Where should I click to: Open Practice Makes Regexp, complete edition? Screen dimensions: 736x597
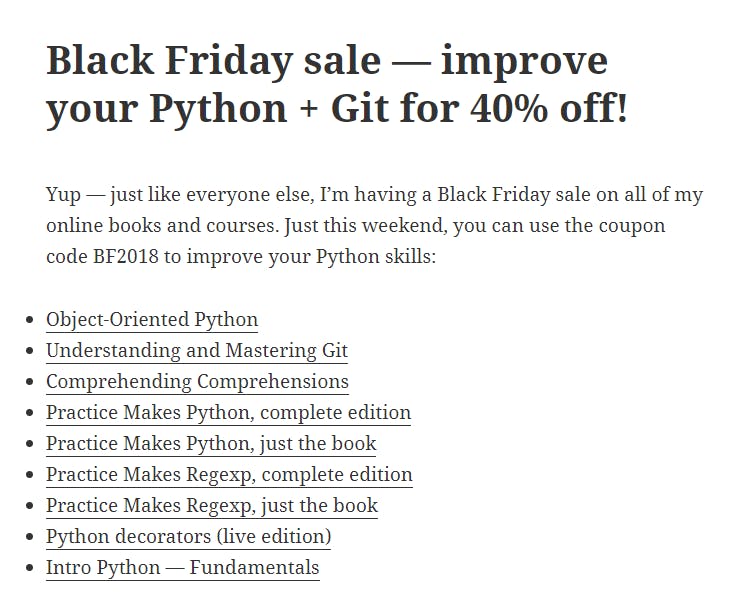[229, 475]
